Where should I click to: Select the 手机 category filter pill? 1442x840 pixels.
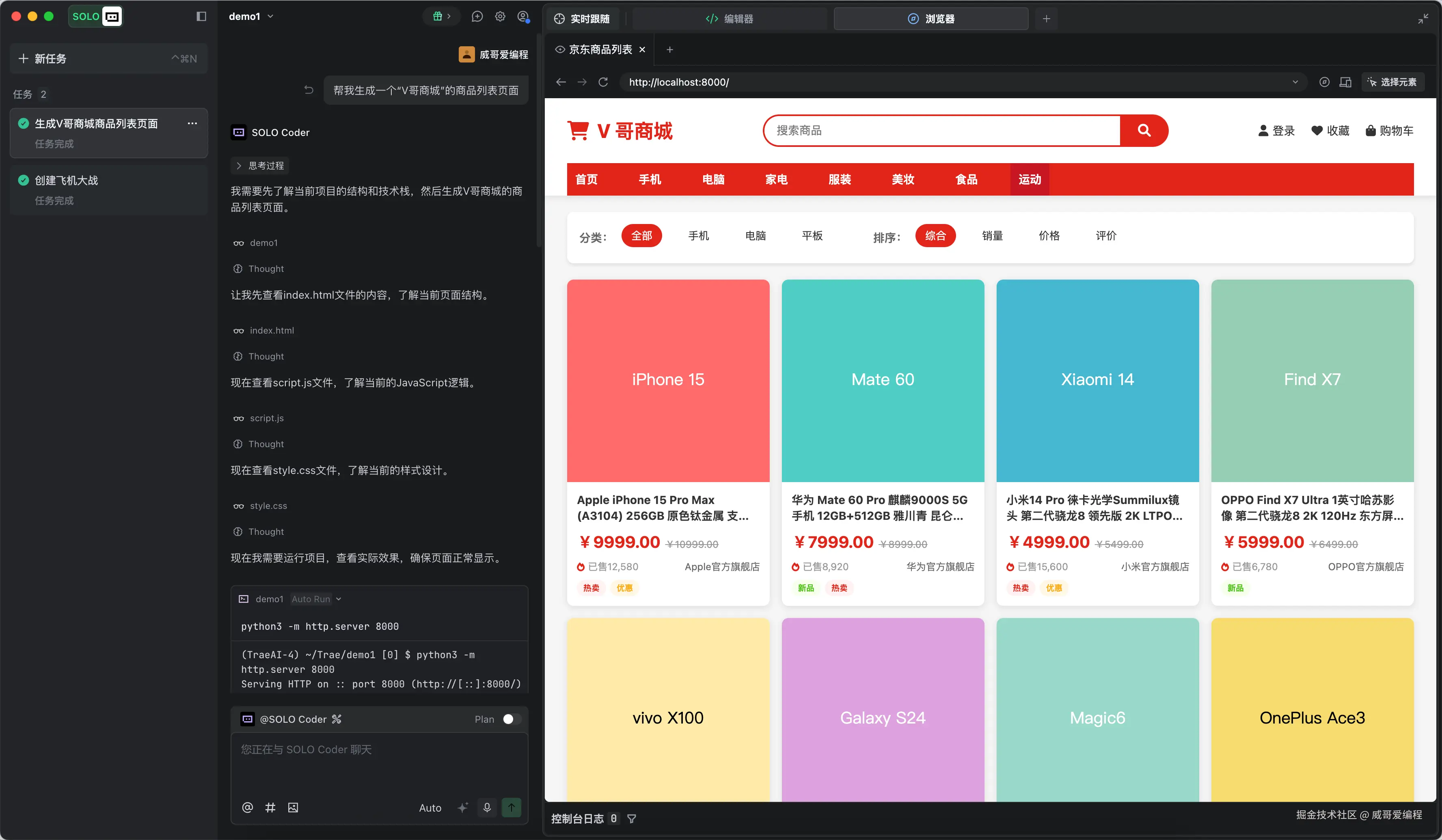(x=698, y=236)
